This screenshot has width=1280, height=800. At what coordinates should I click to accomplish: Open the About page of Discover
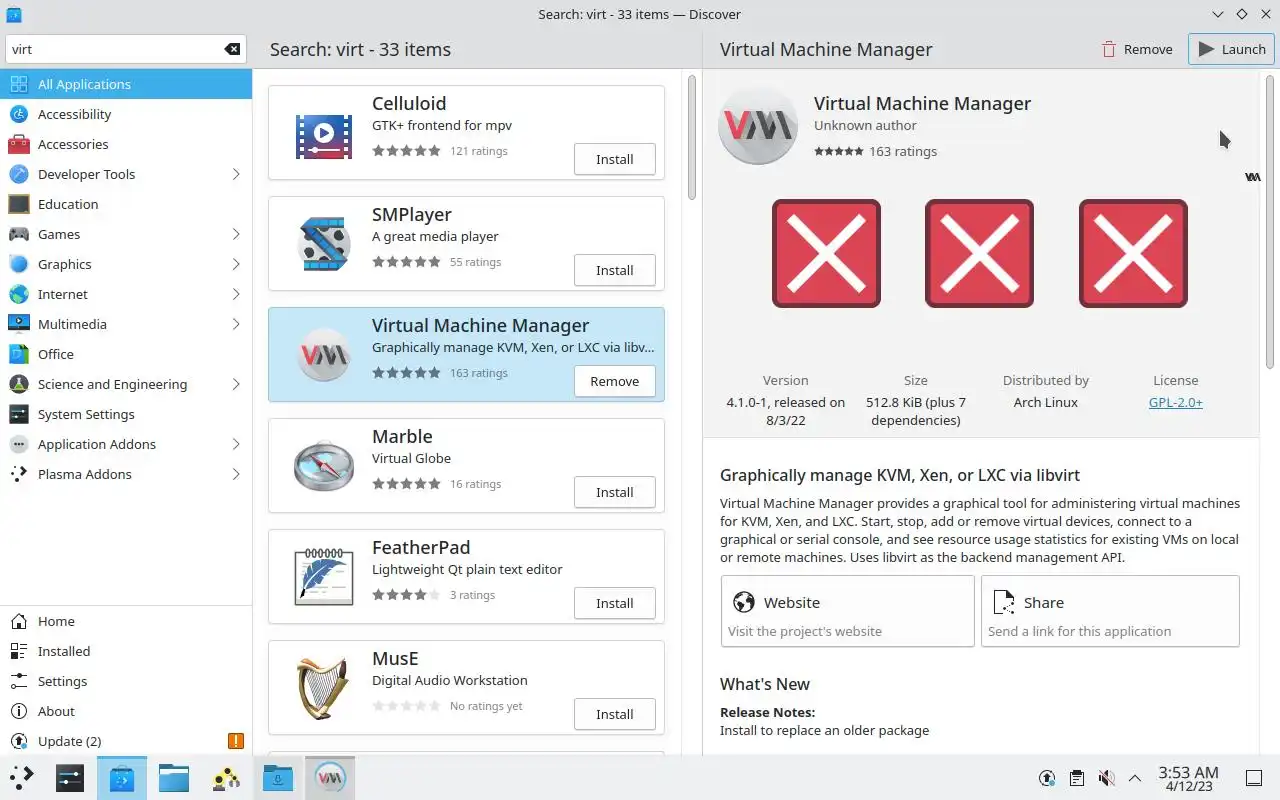coord(126,711)
